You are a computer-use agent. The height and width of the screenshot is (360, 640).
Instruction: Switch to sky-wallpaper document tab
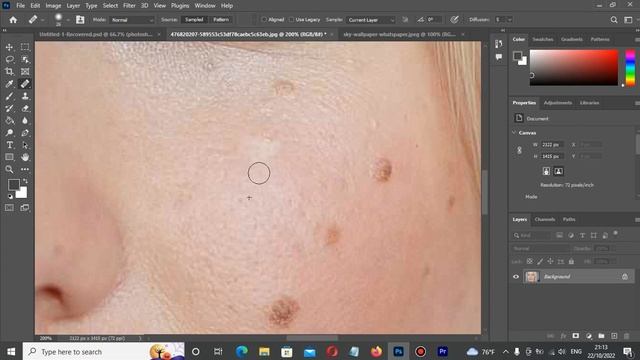(x=399, y=35)
